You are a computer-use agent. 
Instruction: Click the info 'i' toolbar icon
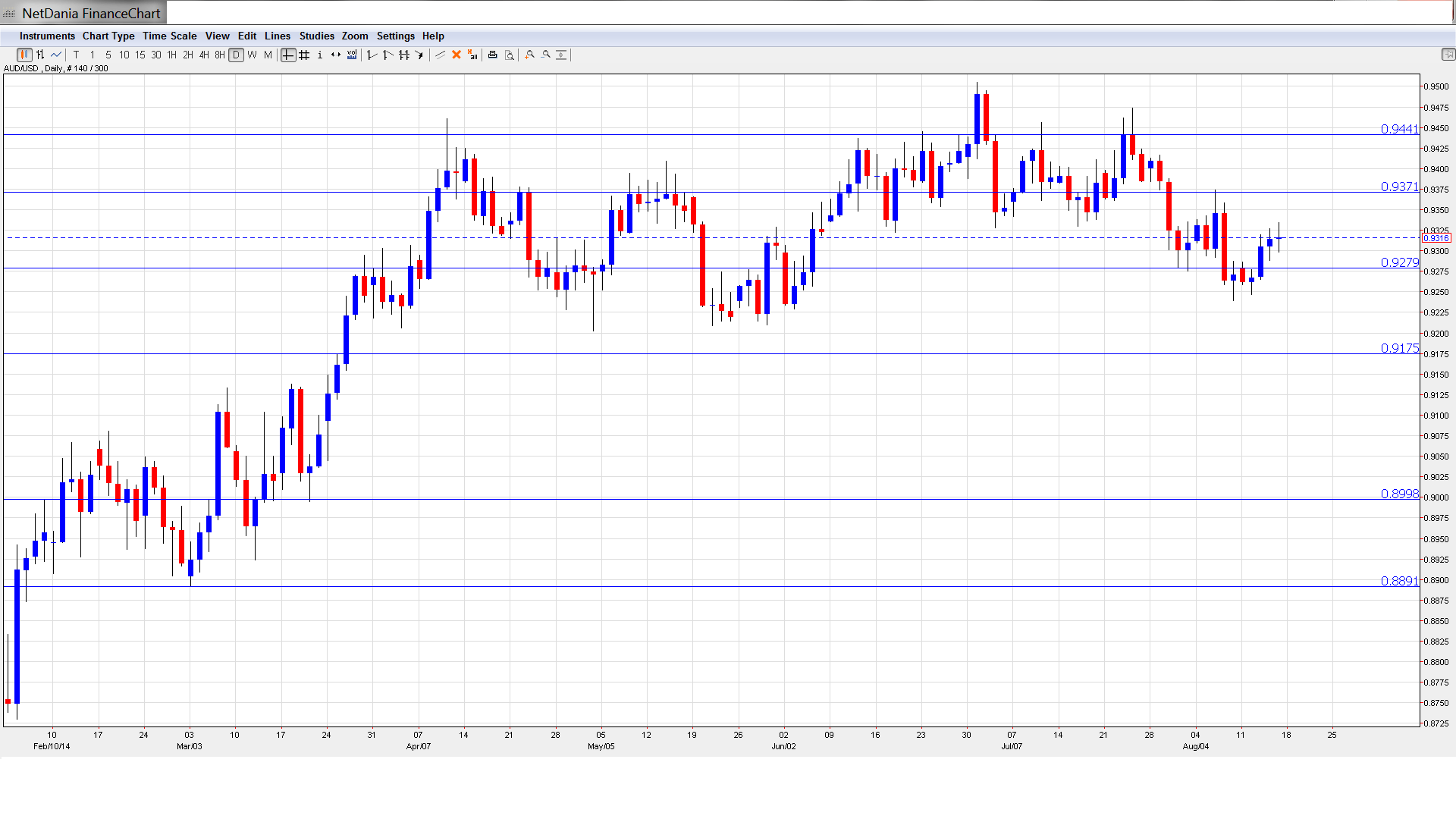pos(320,55)
